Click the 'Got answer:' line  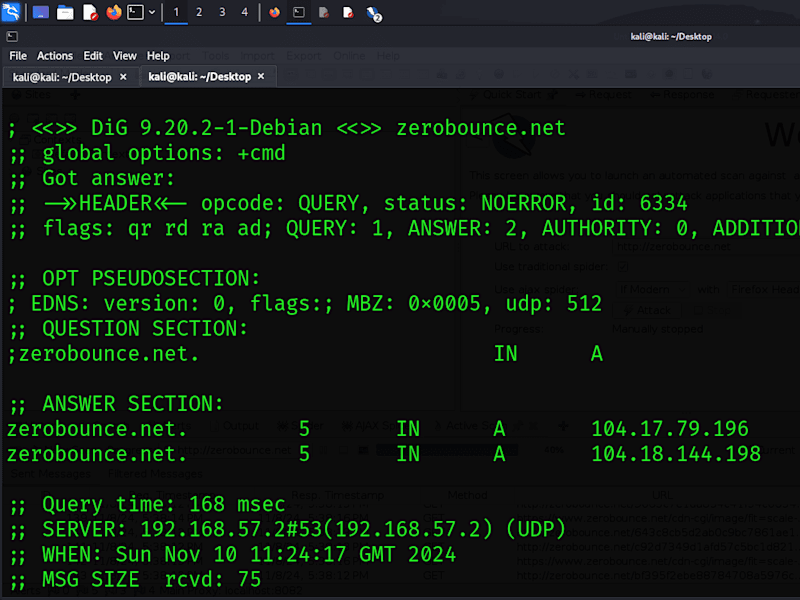108,178
